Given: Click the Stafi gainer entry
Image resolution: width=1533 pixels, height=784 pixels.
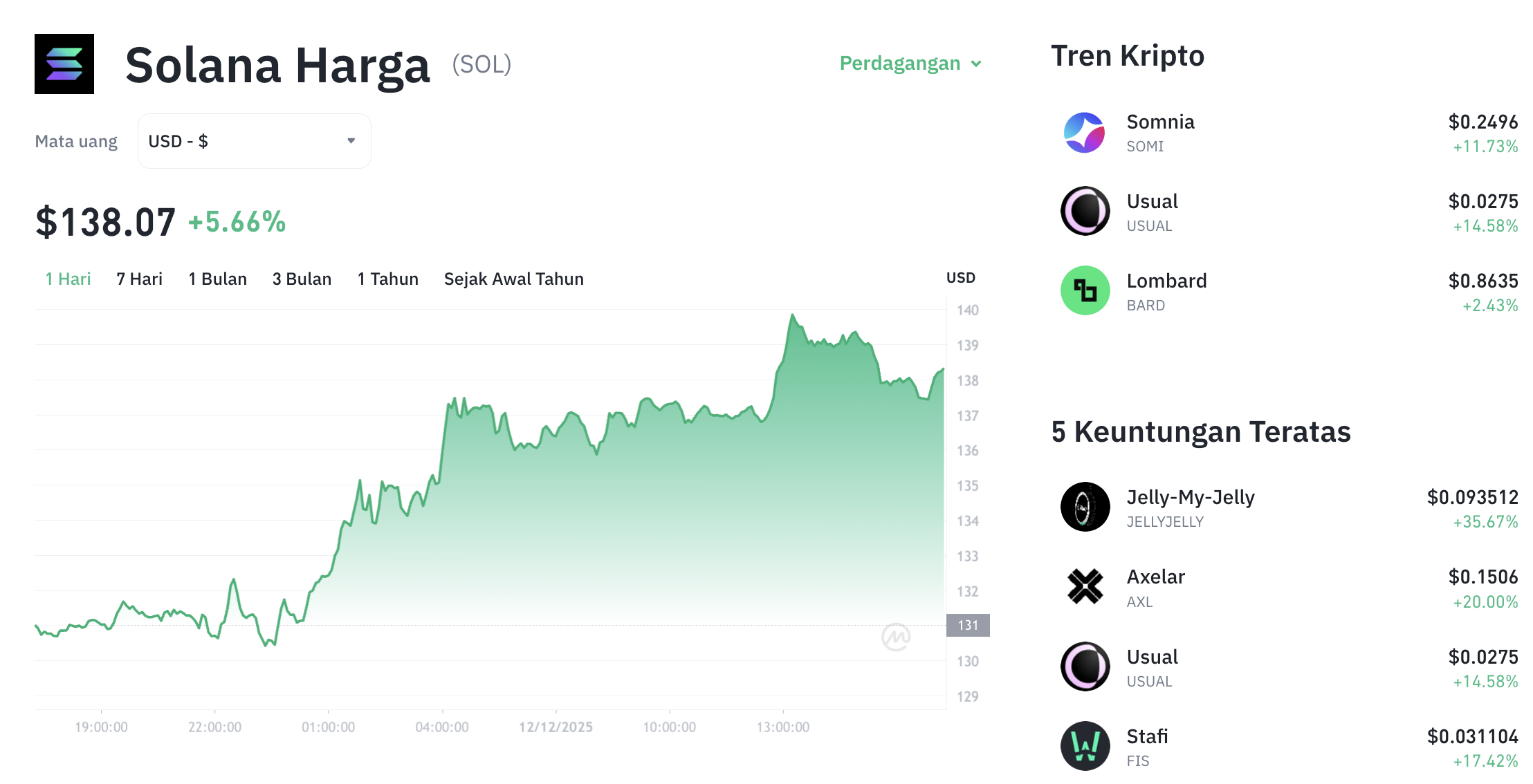Looking at the screenshot, I should (1148, 736).
